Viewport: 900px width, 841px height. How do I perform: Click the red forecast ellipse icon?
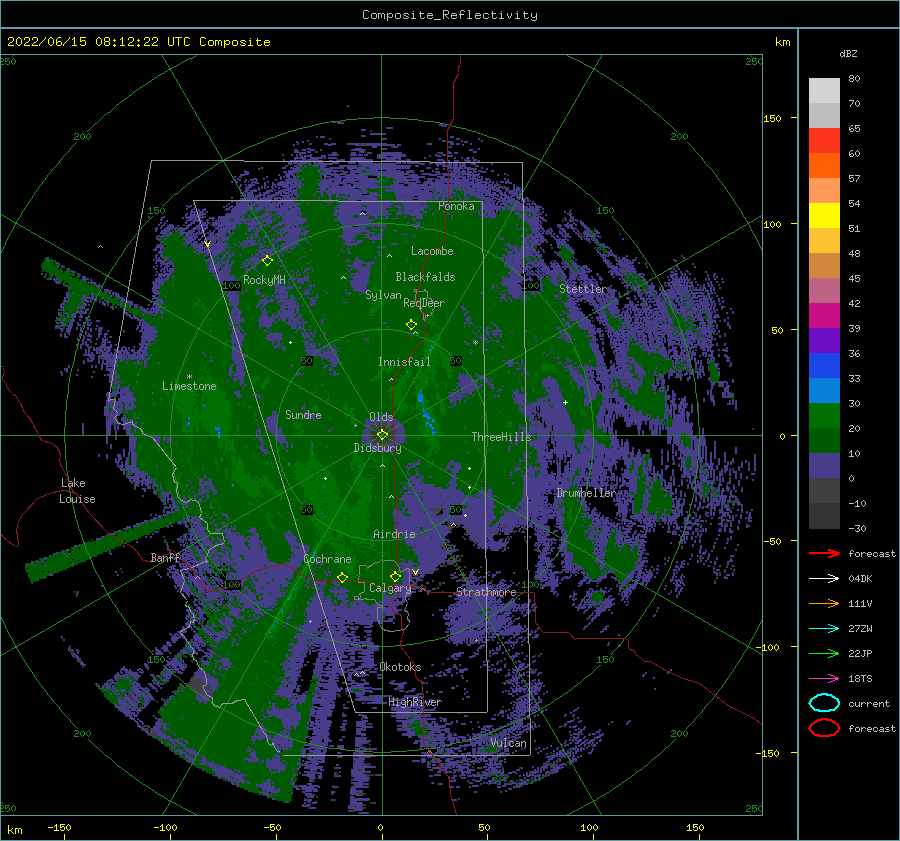click(824, 728)
